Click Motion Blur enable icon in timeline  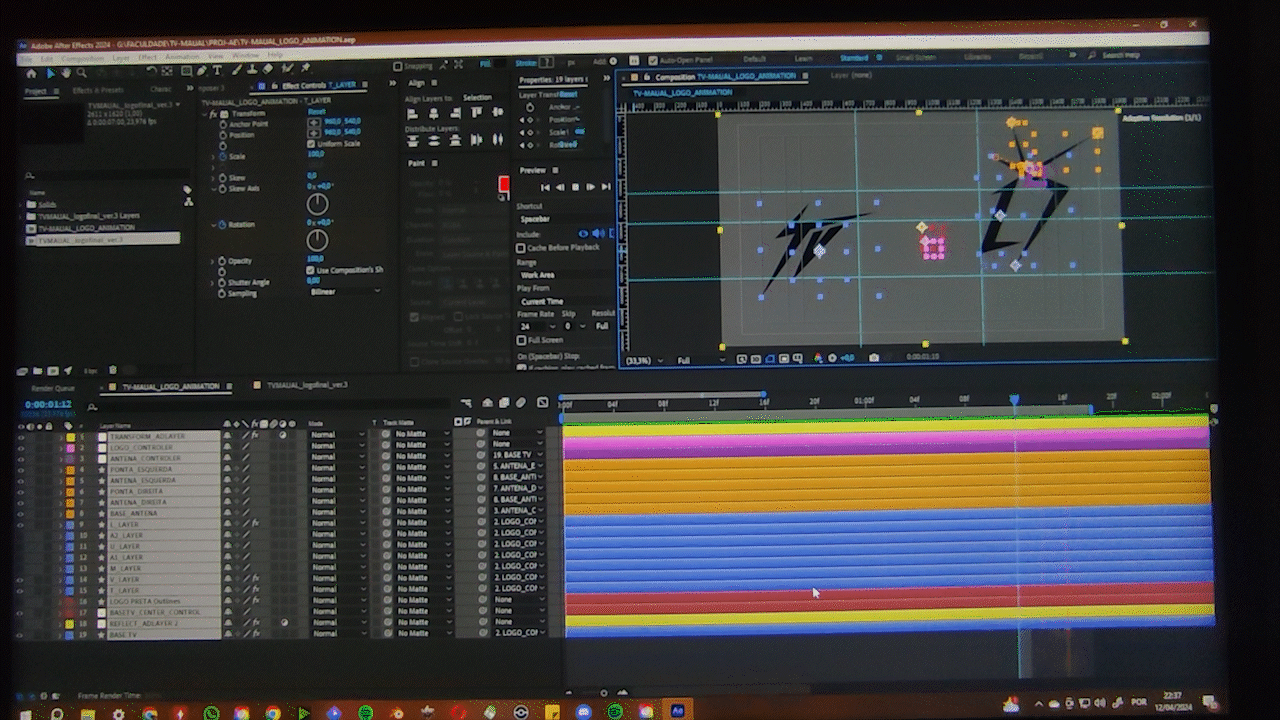pyautogui.click(x=520, y=403)
